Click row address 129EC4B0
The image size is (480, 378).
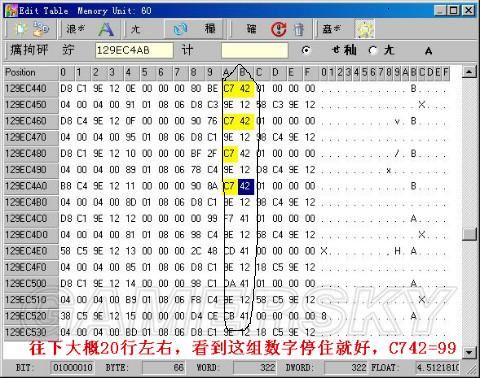[x=31, y=202]
